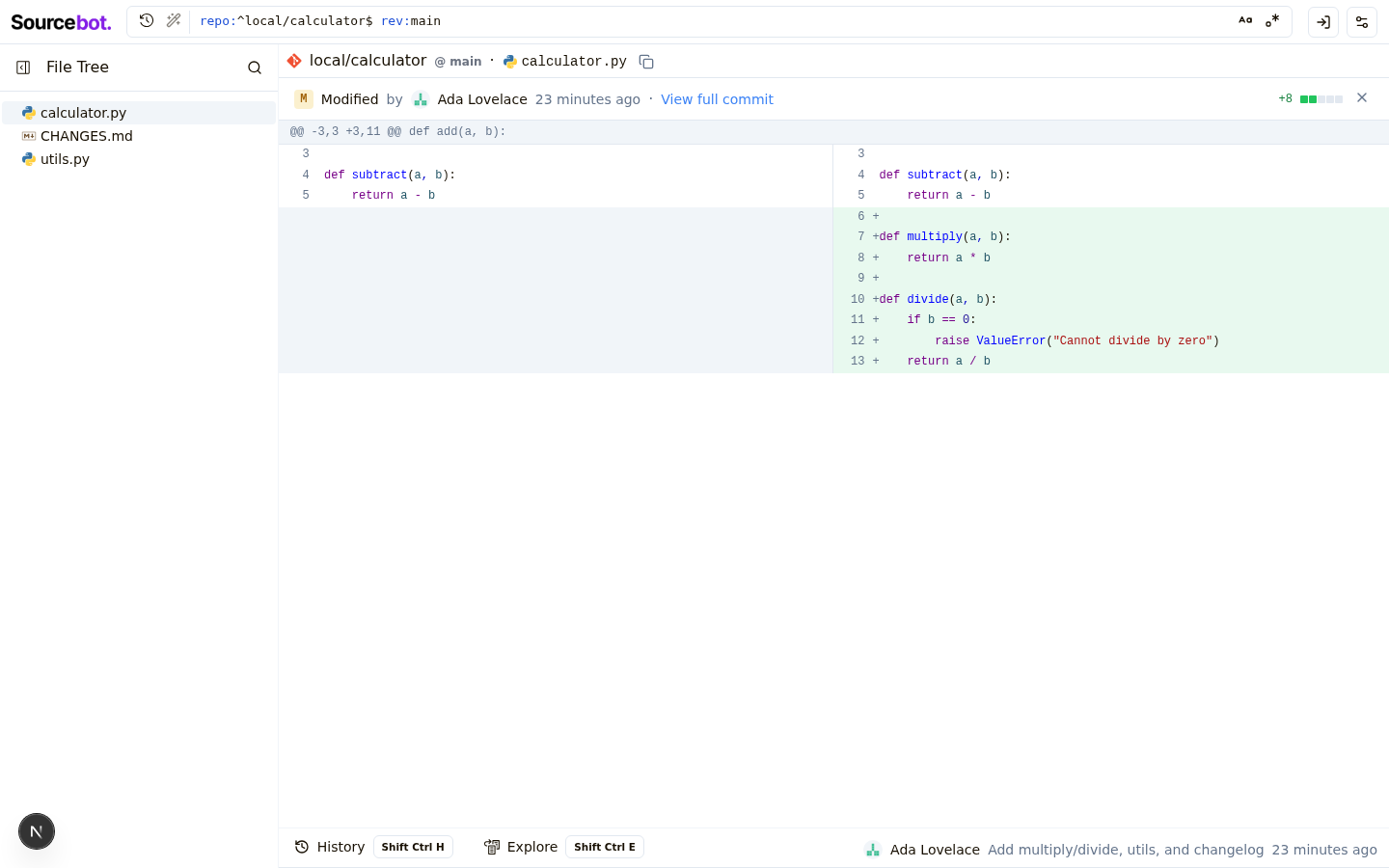Open CHANGES.md in the file tree
This screenshot has height=868, width=1389.
(x=139, y=136)
